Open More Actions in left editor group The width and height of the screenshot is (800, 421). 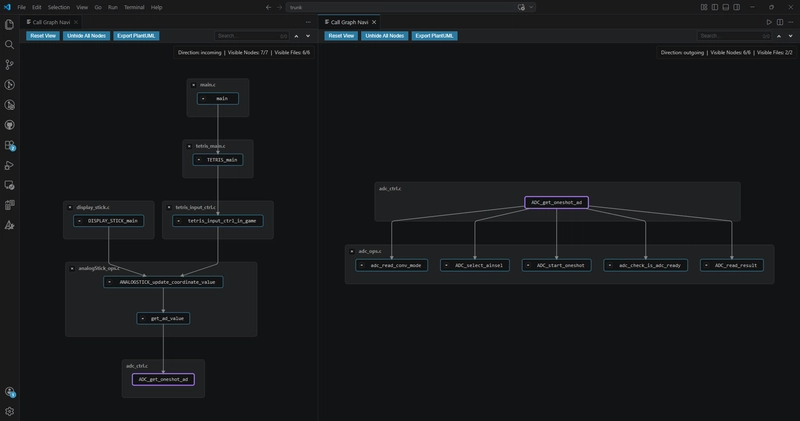pos(308,22)
